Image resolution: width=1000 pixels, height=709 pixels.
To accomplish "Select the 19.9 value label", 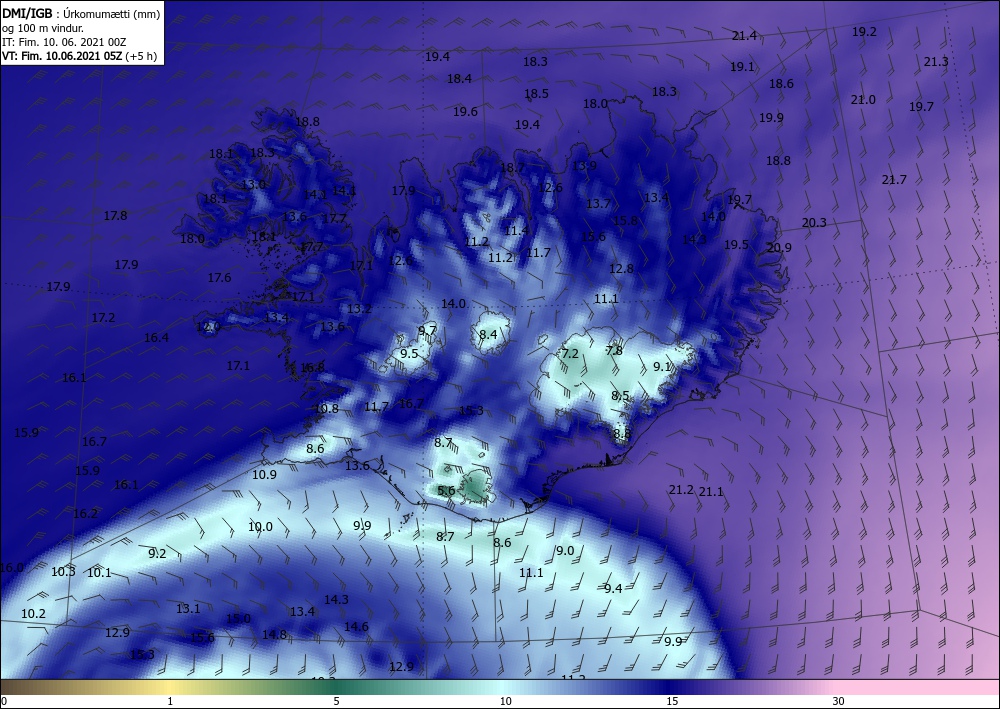I will (x=771, y=118).
